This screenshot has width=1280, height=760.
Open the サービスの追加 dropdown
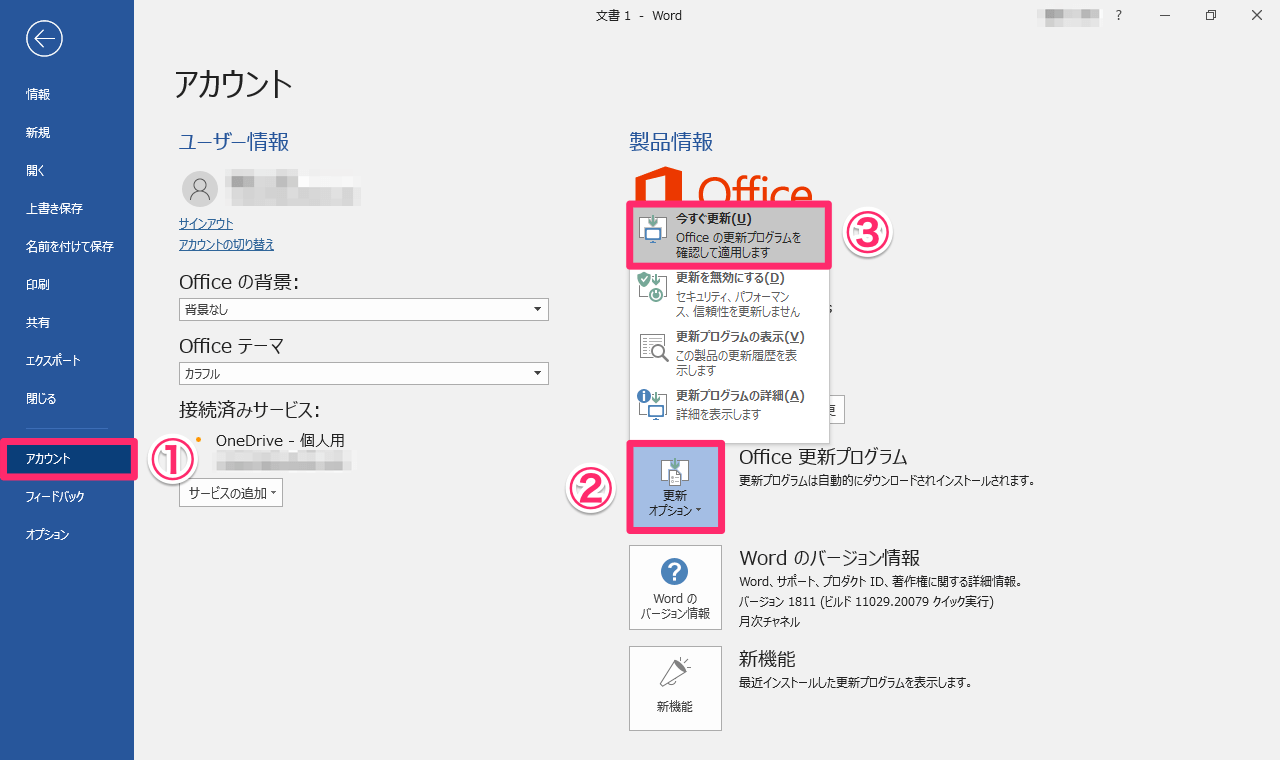[231, 493]
